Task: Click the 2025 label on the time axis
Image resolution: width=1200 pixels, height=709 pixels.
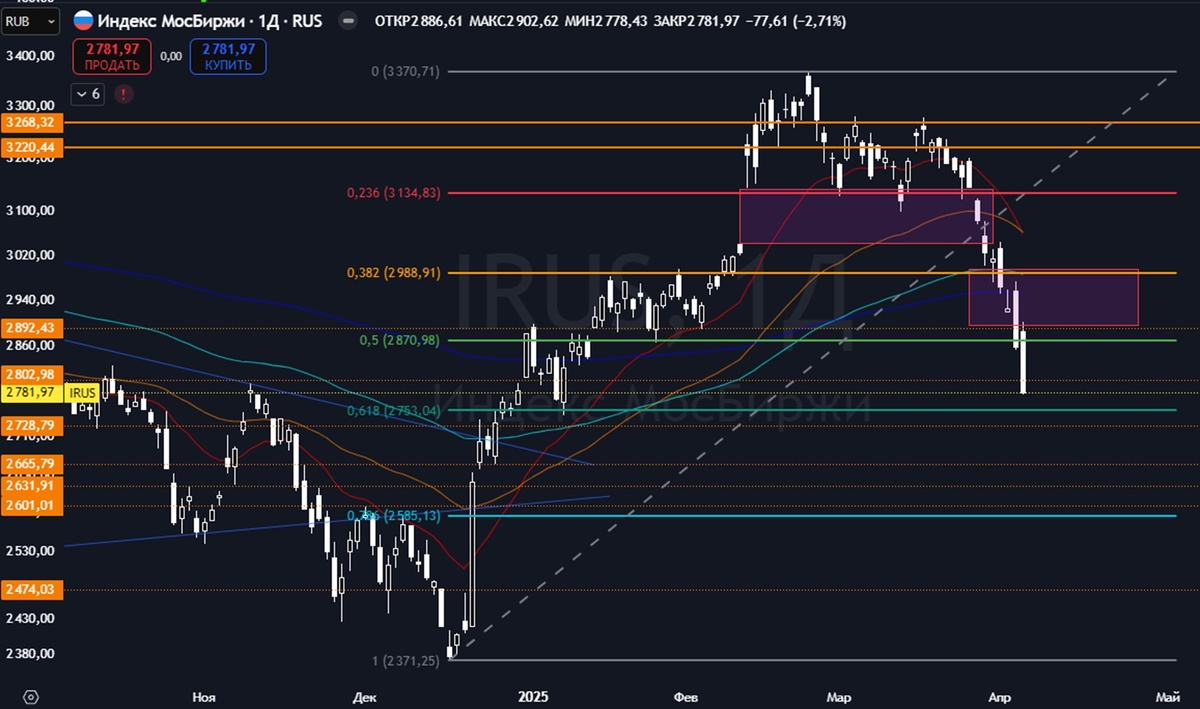Action: [533, 696]
